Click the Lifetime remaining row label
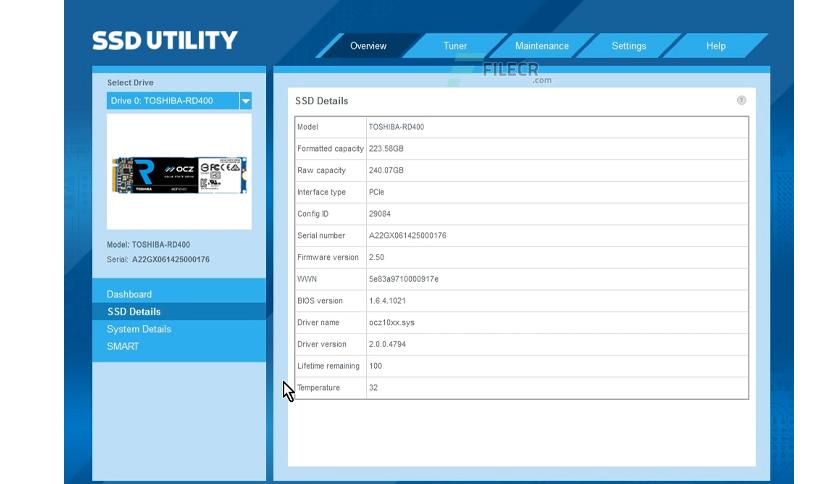This screenshot has height=484, width=836. click(x=328, y=366)
